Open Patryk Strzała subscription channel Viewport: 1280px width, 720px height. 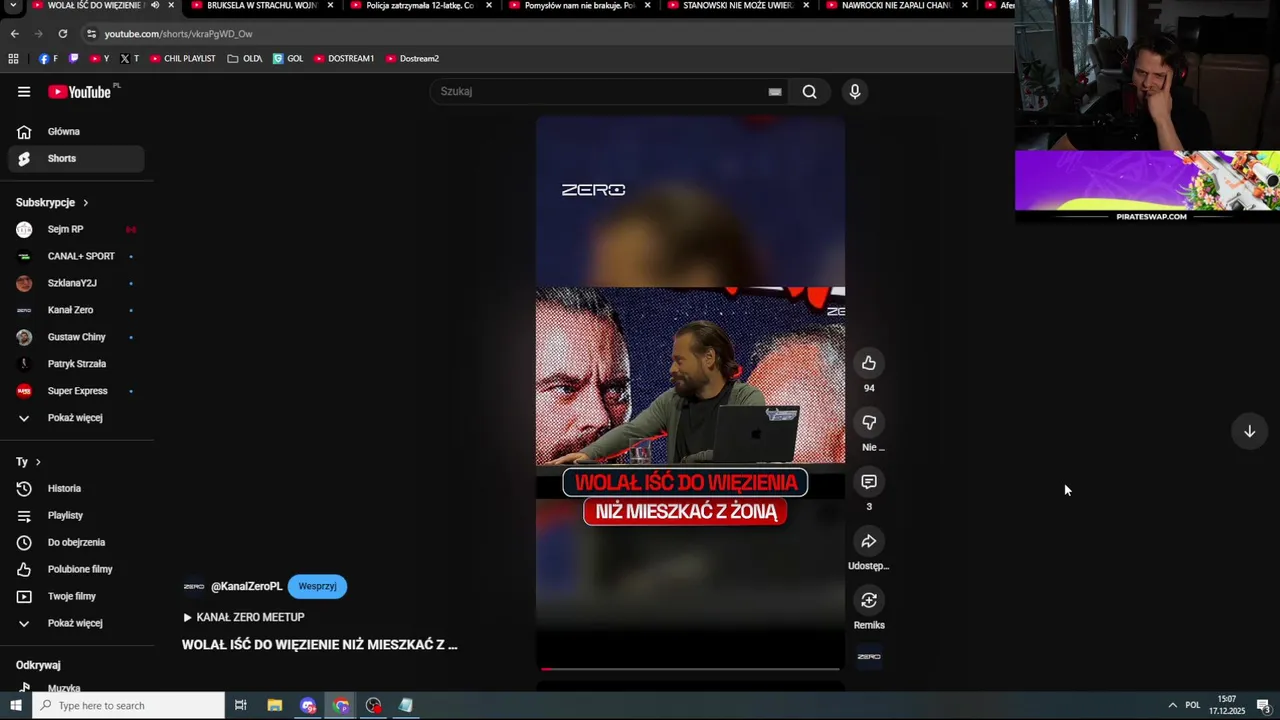click(x=76, y=365)
